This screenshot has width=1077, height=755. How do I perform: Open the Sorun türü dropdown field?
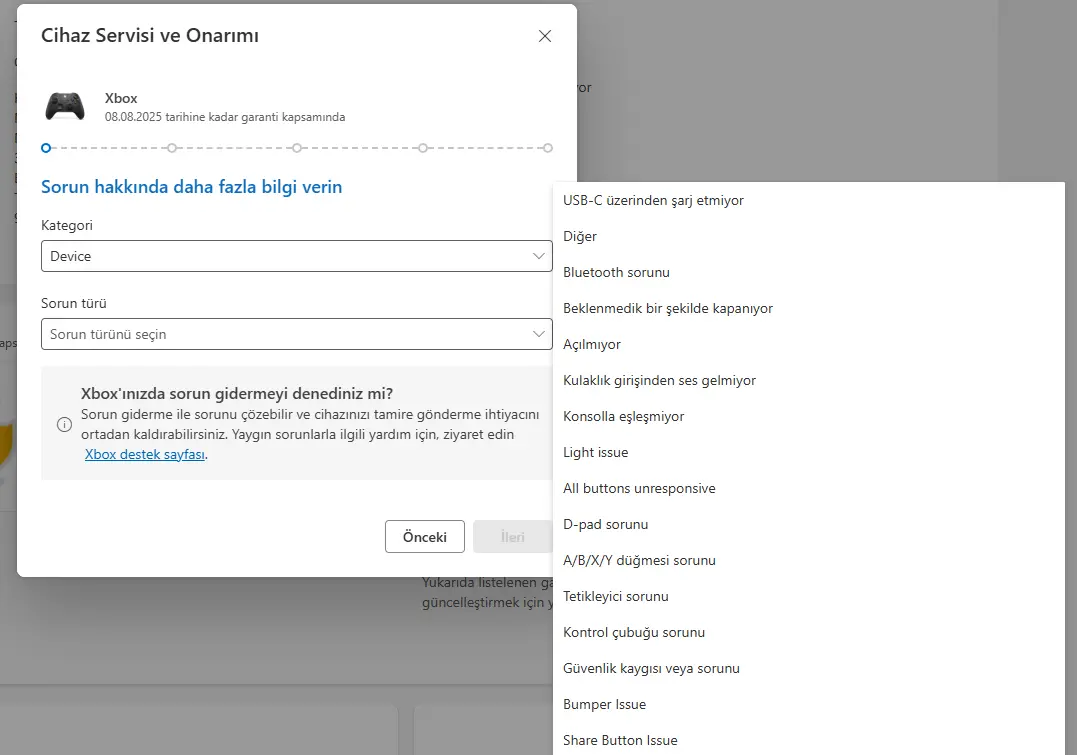pos(297,334)
